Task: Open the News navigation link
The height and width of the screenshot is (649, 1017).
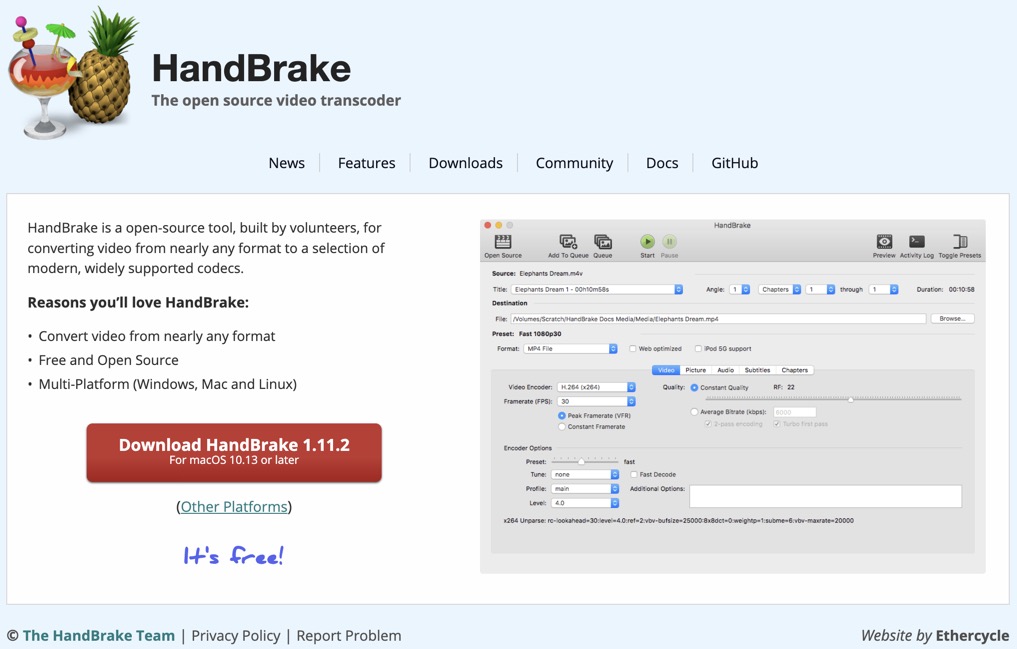Action: (x=287, y=163)
